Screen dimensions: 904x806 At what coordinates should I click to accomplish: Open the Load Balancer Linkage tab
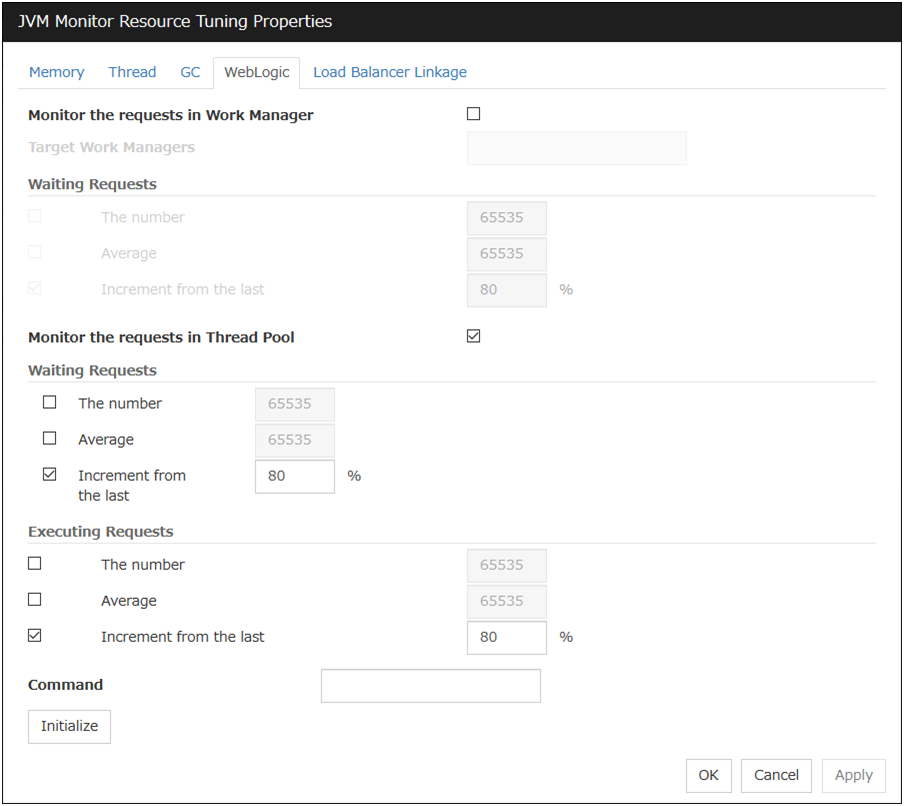(389, 72)
